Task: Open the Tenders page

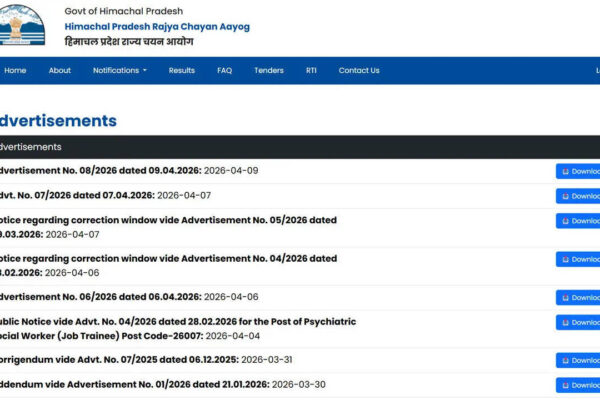Action: (x=269, y=70)
